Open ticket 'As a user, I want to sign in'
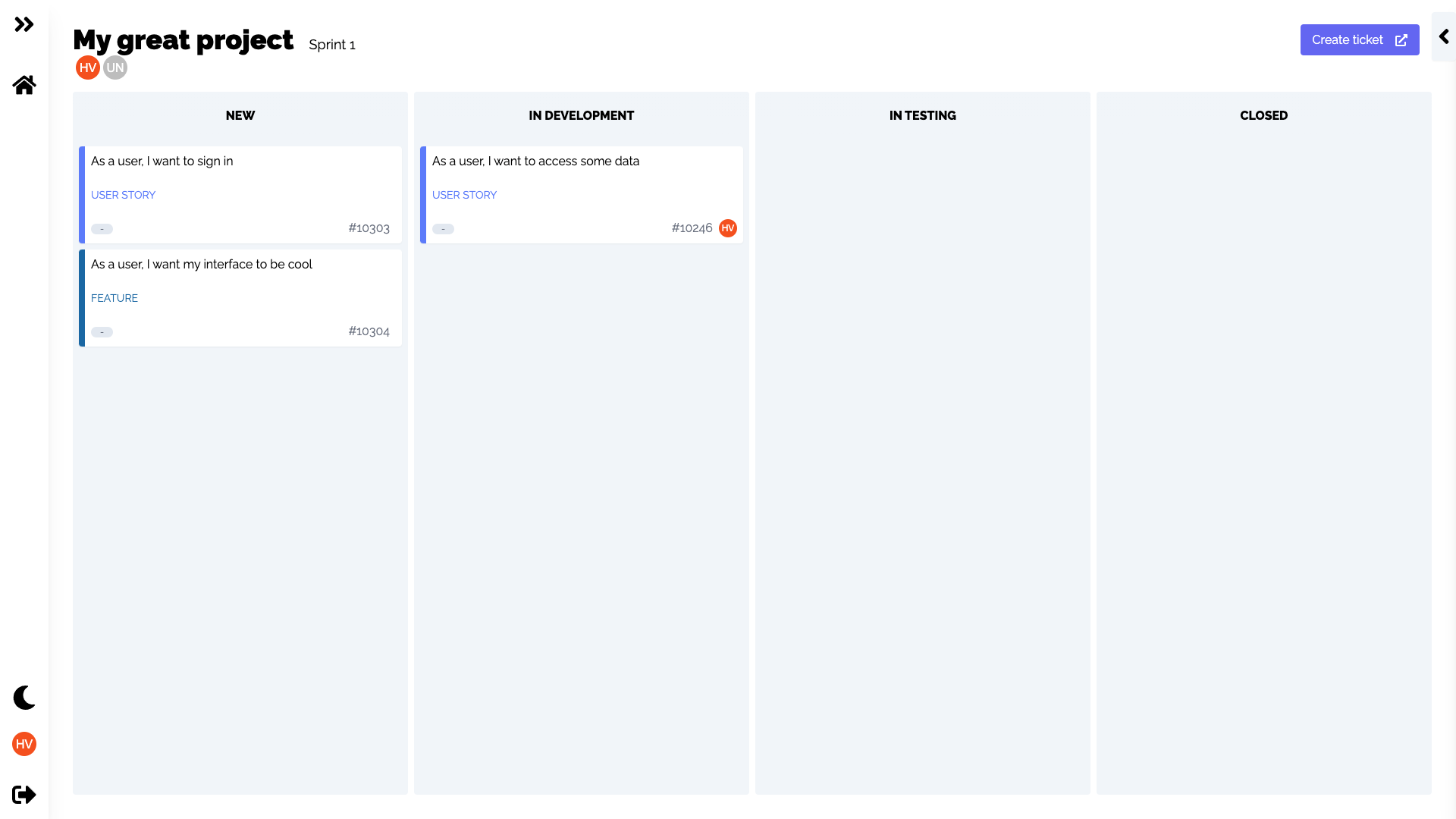 pyautogui.click(x=162, y=161)
